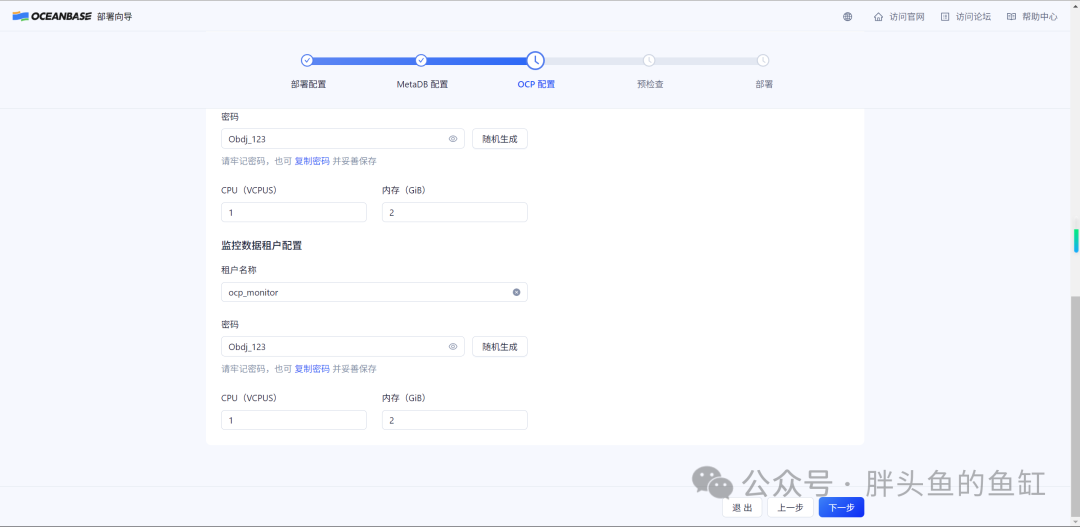Click the upper 复制密码 link
The image size is (1080, 527).
(312, 161)
